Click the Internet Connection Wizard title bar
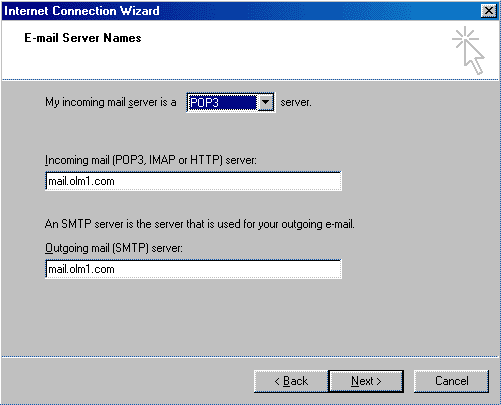The width and height of the screenshot is (501, 405). [x=240, y=11]
